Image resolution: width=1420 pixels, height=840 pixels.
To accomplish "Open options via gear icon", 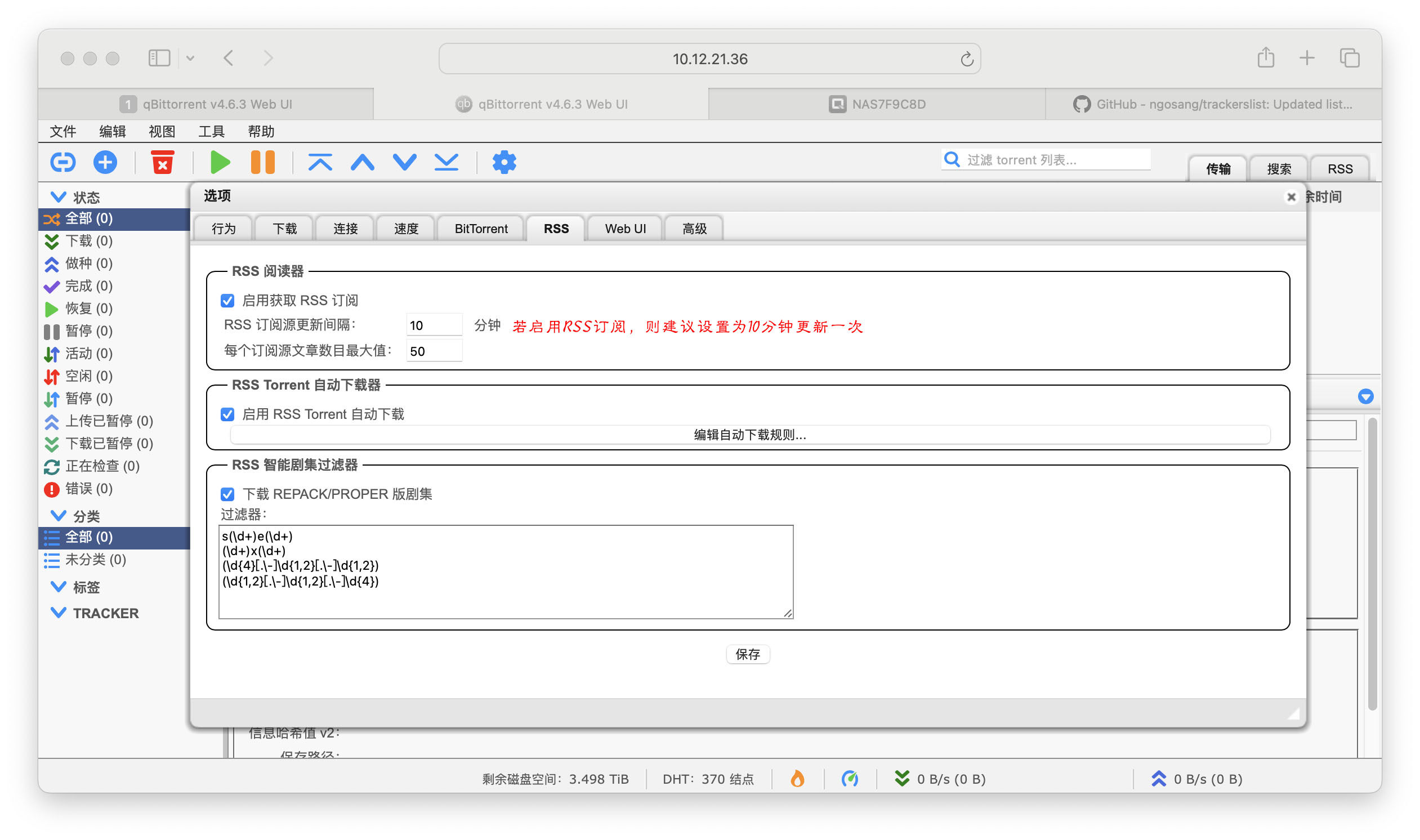I will (x=504, y=163).
